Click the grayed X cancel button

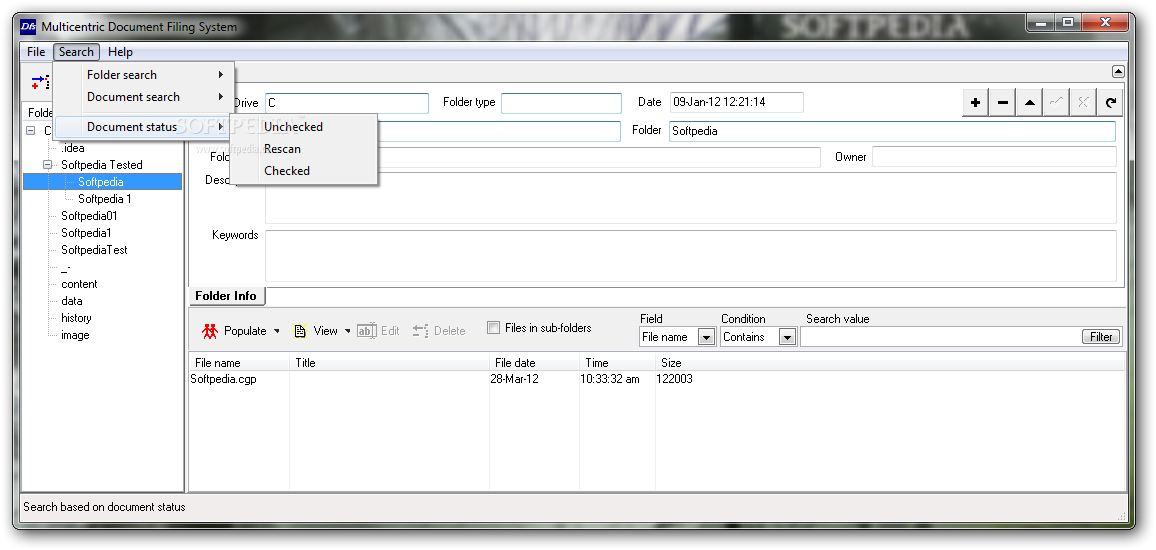(1082, 103)
